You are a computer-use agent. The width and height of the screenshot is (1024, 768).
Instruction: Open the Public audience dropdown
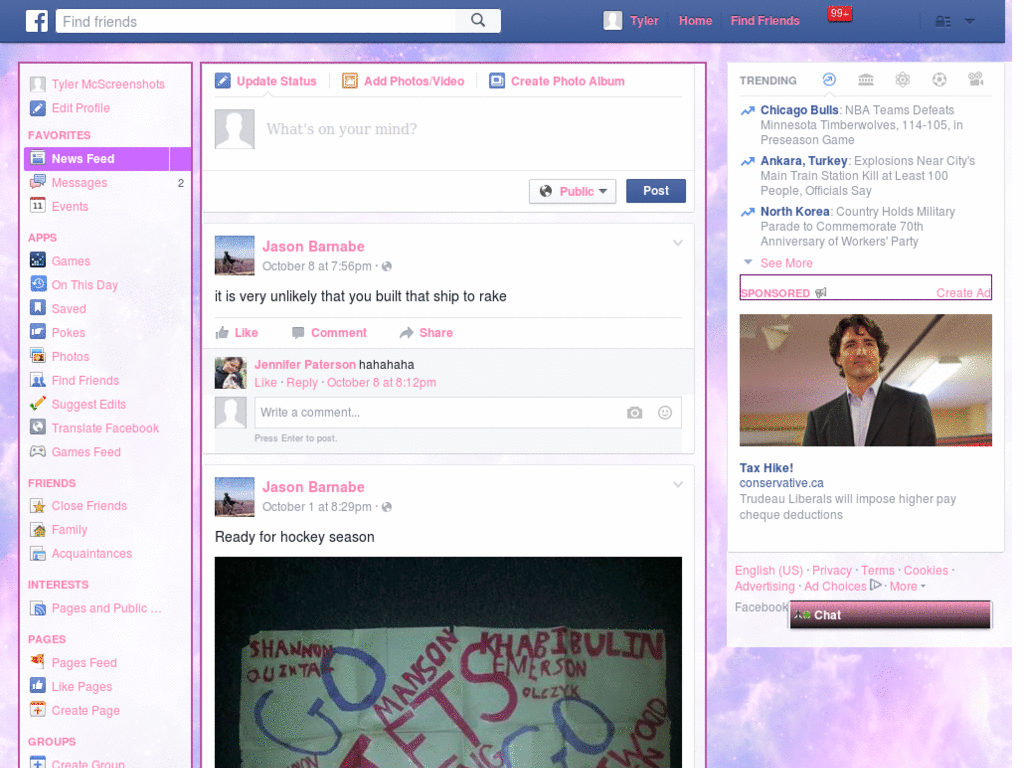(572, 191)
